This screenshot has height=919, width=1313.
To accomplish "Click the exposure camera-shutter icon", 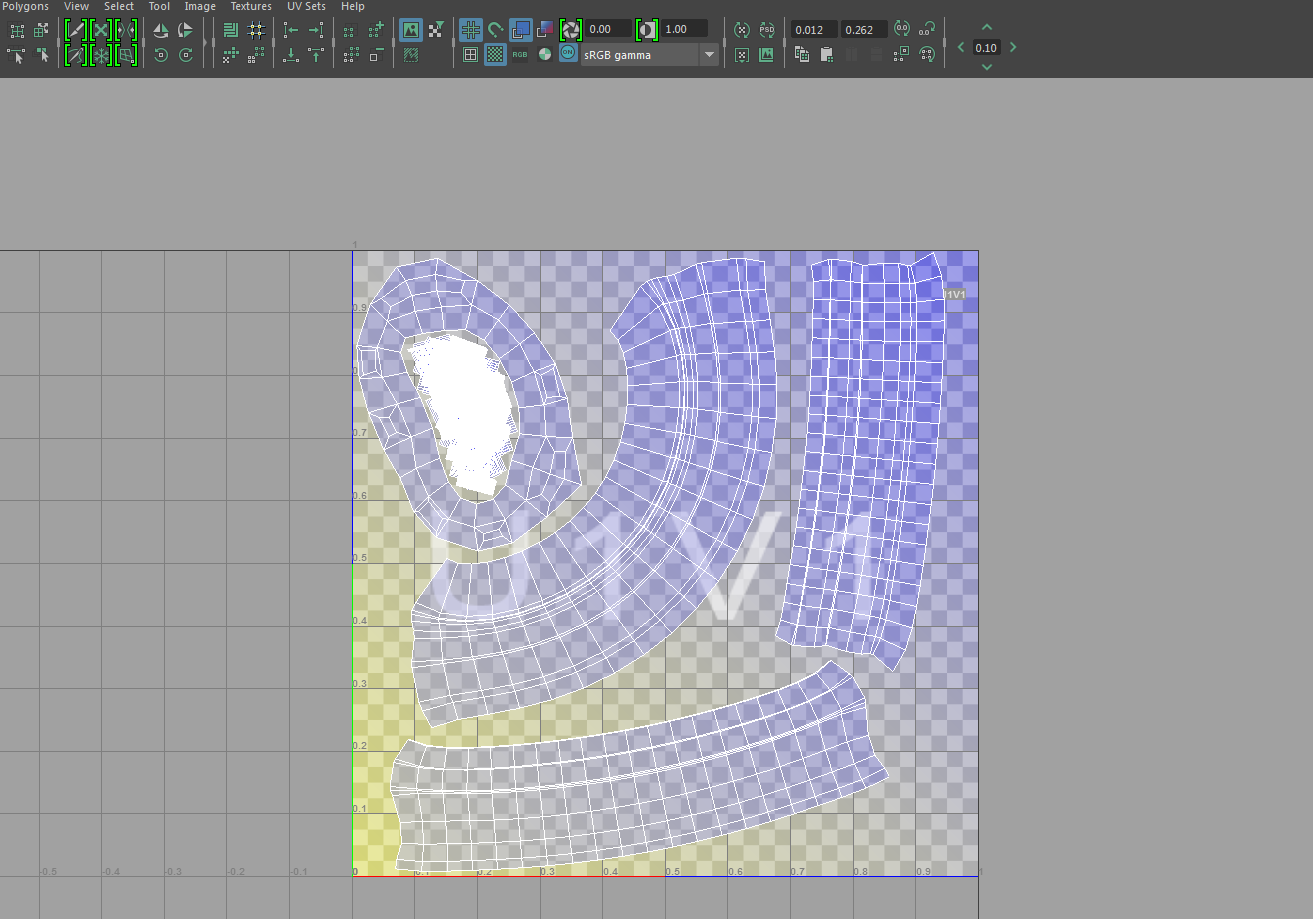I will click(571, 29).
